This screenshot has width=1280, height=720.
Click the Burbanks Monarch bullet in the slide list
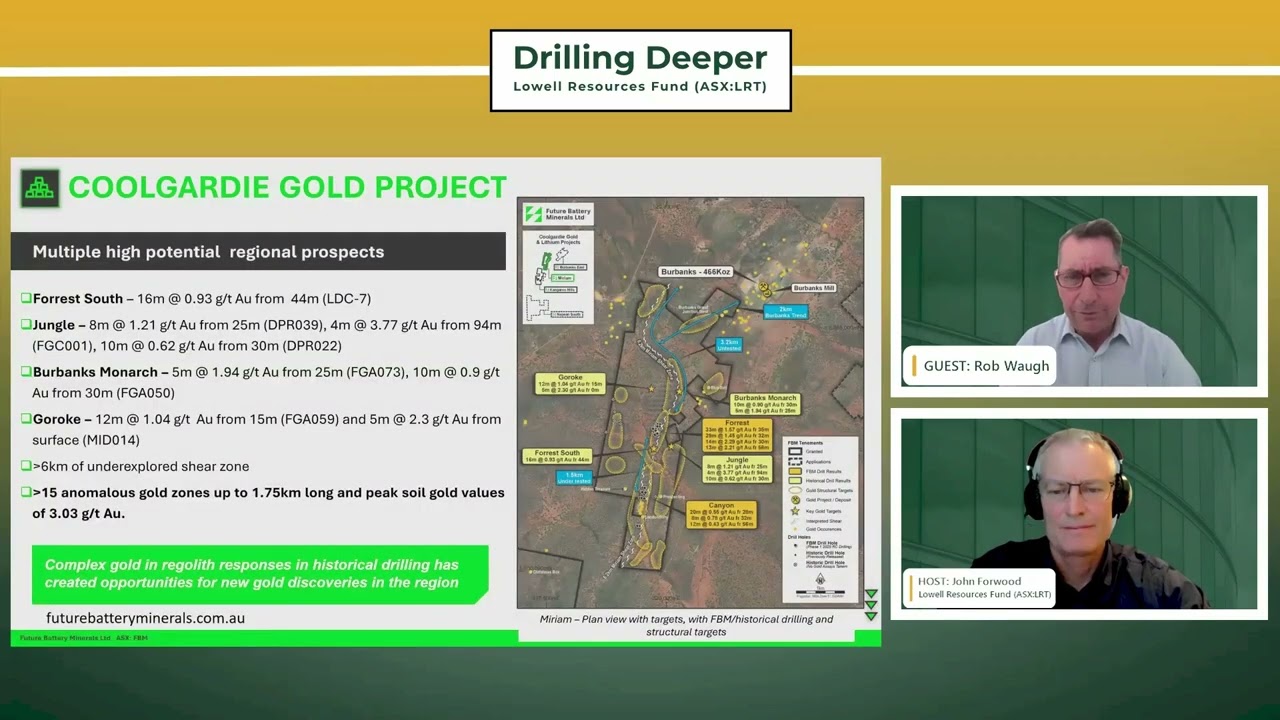tap(260, 382)
